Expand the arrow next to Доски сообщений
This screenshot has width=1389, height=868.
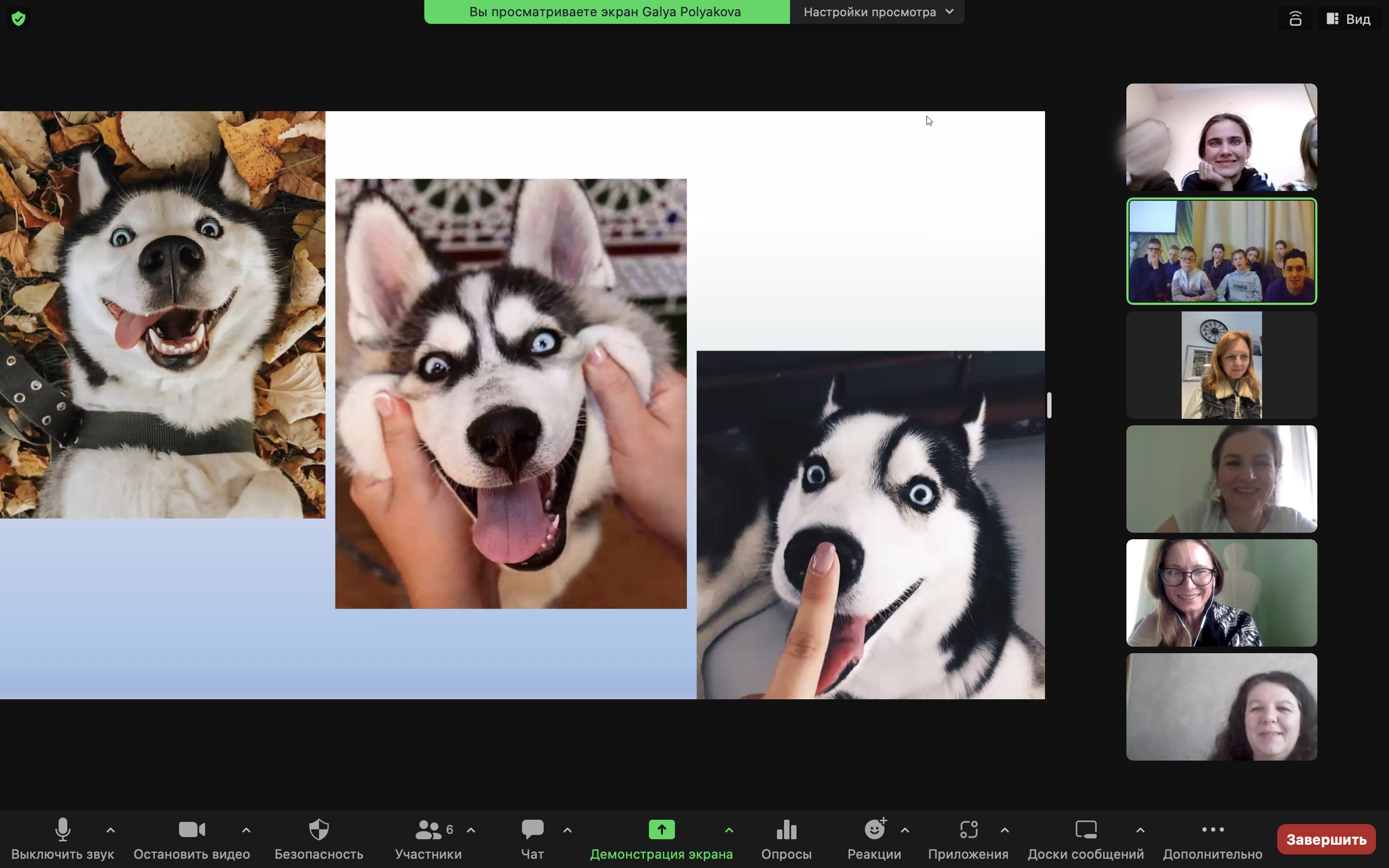(x=1141, y=830)
